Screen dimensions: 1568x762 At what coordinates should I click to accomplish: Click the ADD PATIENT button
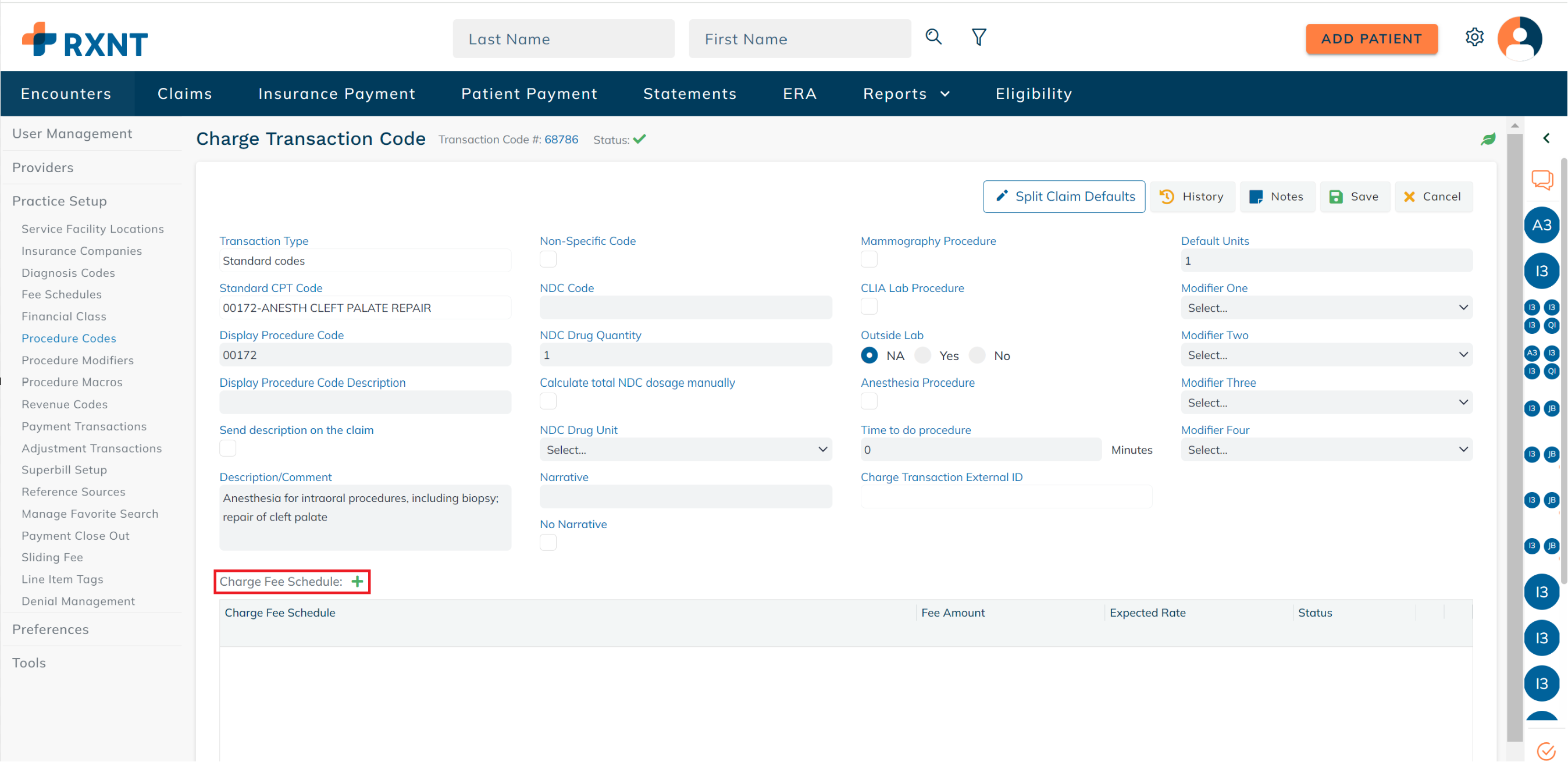pyautogui.click(x=1371, y=38)
